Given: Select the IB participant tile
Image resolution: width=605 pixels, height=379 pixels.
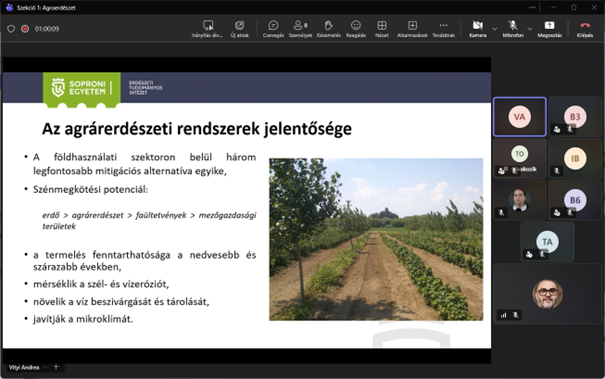Looking at the screenshot, I should (575, 159).
